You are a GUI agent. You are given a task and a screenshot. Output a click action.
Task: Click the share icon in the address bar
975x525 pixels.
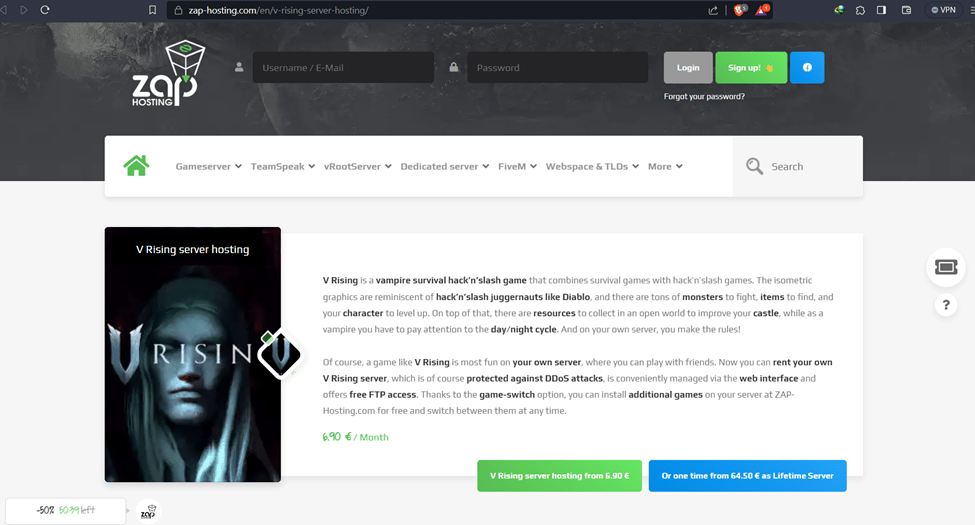point(713,10)
